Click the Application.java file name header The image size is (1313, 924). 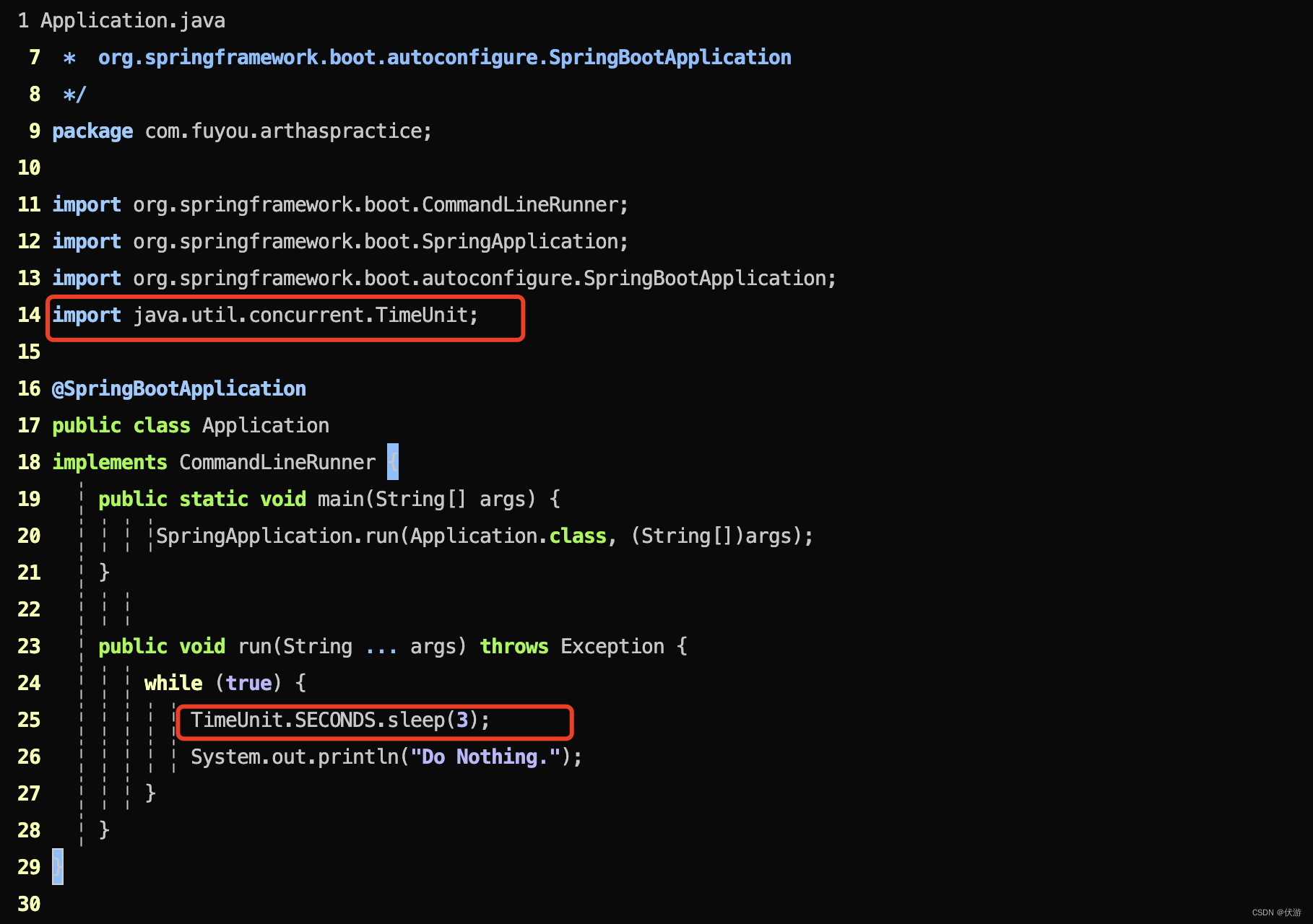point(133,21)
